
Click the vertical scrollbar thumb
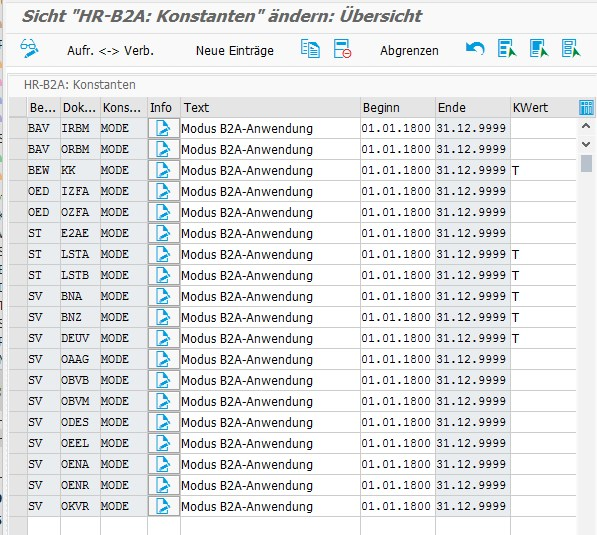click(x=586, y=163)
